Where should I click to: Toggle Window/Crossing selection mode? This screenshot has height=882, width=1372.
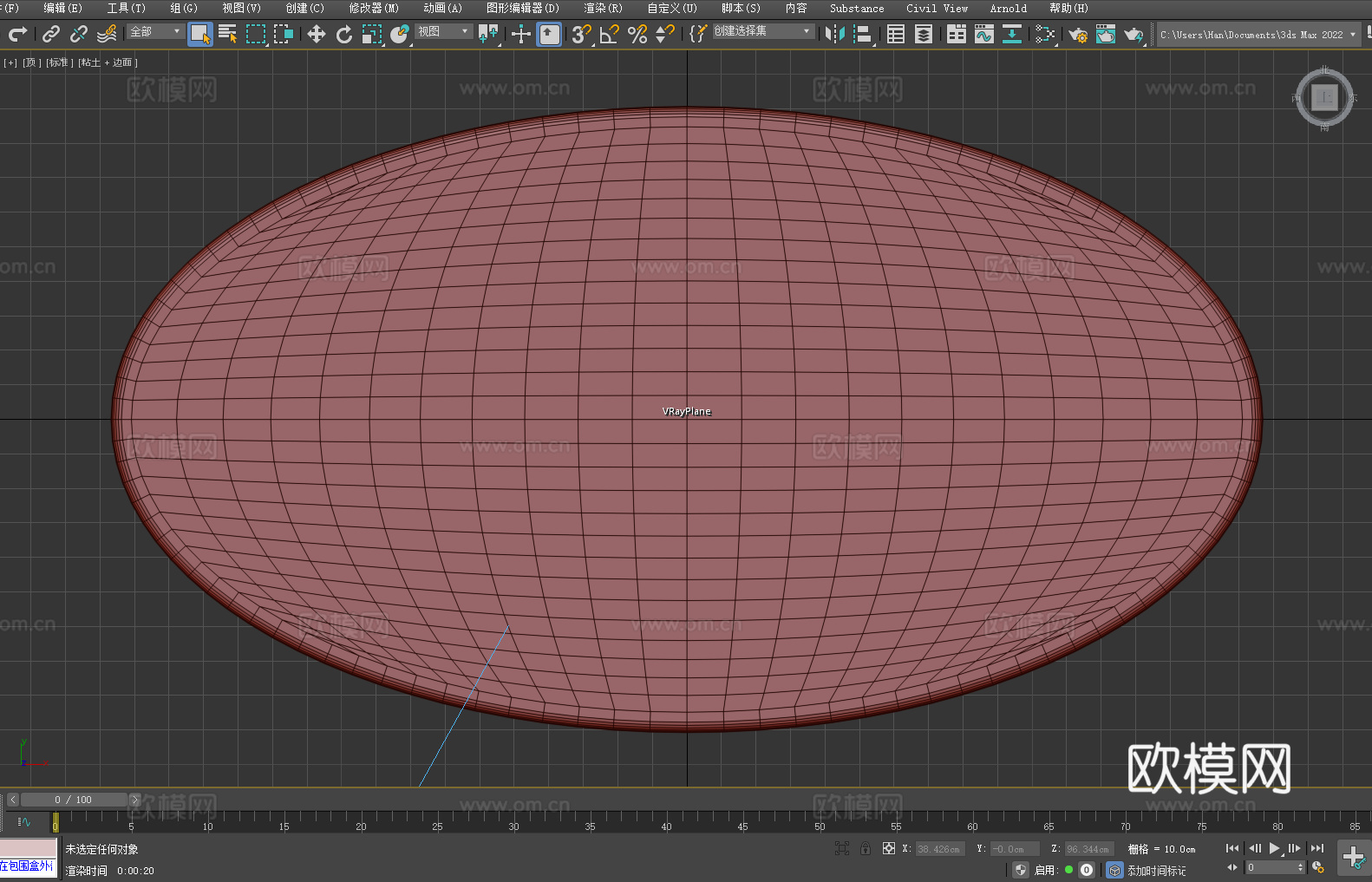tap(284, 34)
